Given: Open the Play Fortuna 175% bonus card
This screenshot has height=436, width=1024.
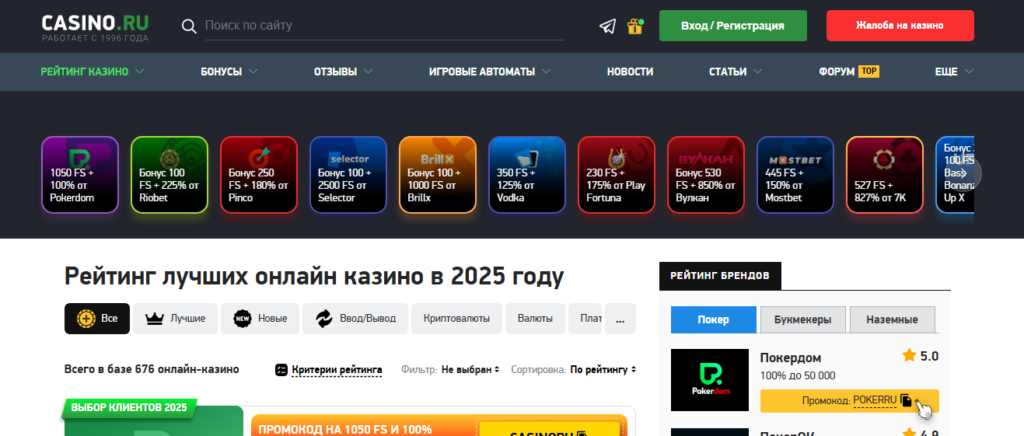Looking at the screenshot, I should pyautogui.click(x=616, y=175).
